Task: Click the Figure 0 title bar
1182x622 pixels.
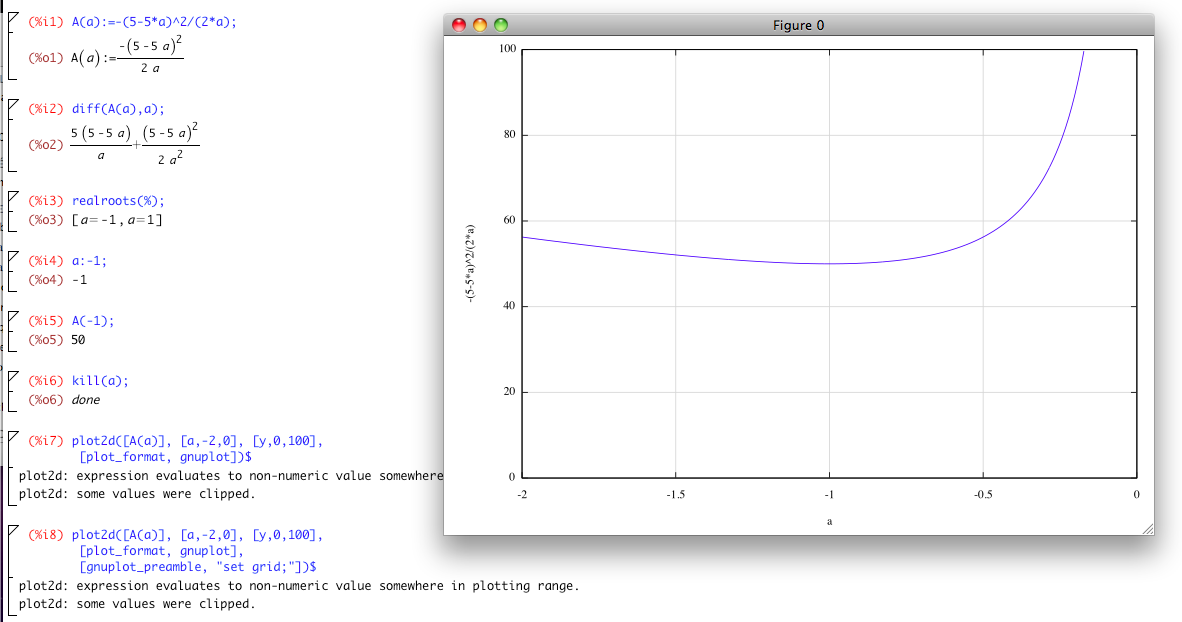Action: (798, 25)
